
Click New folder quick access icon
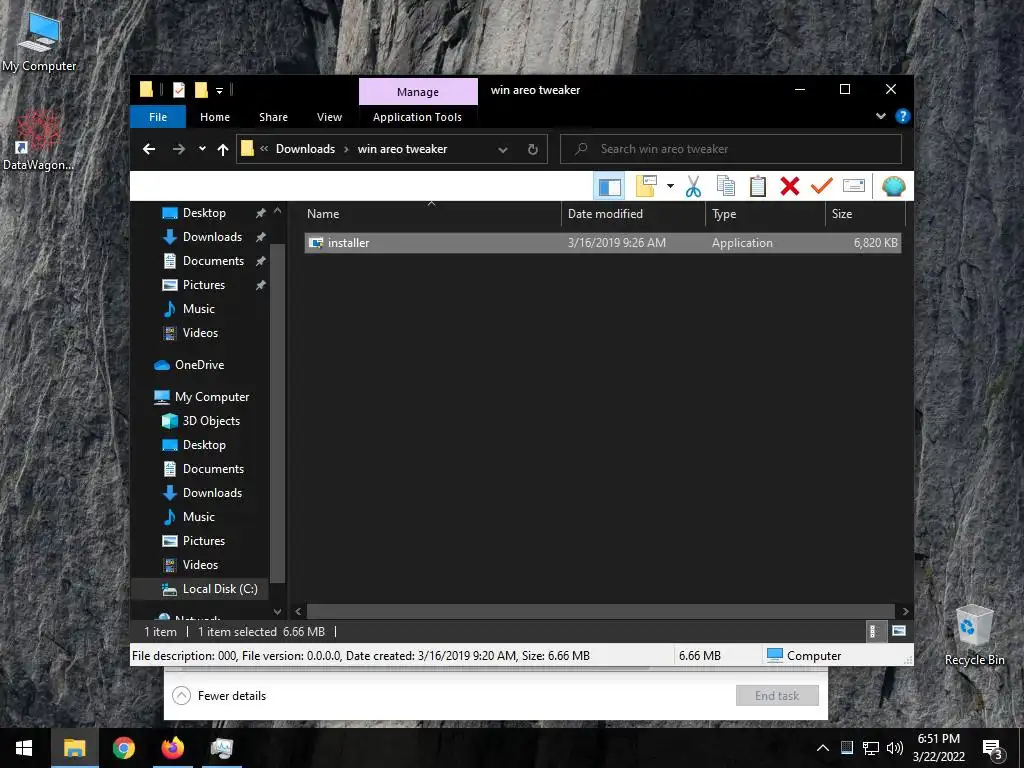pos(201,90)
